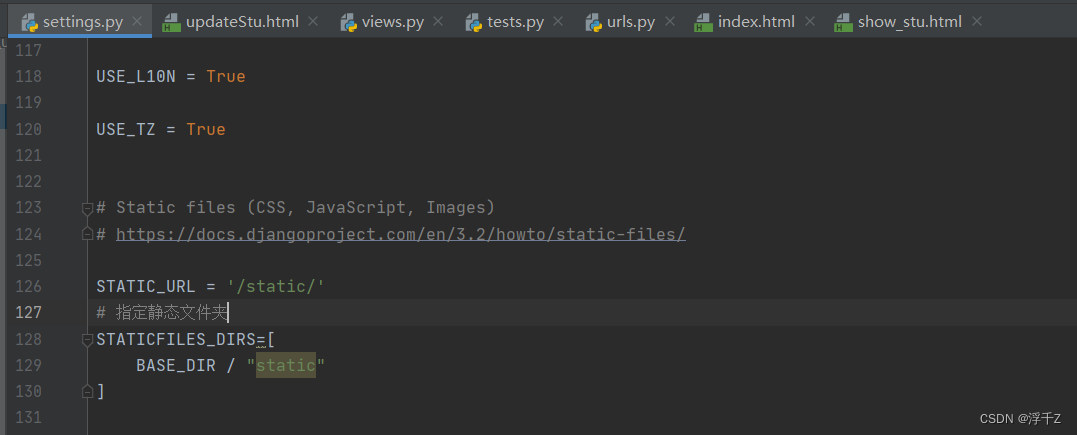Screen dimensions: 1077x435
Task: Click the True value of USE_L10N
Action: click(226, 76)
